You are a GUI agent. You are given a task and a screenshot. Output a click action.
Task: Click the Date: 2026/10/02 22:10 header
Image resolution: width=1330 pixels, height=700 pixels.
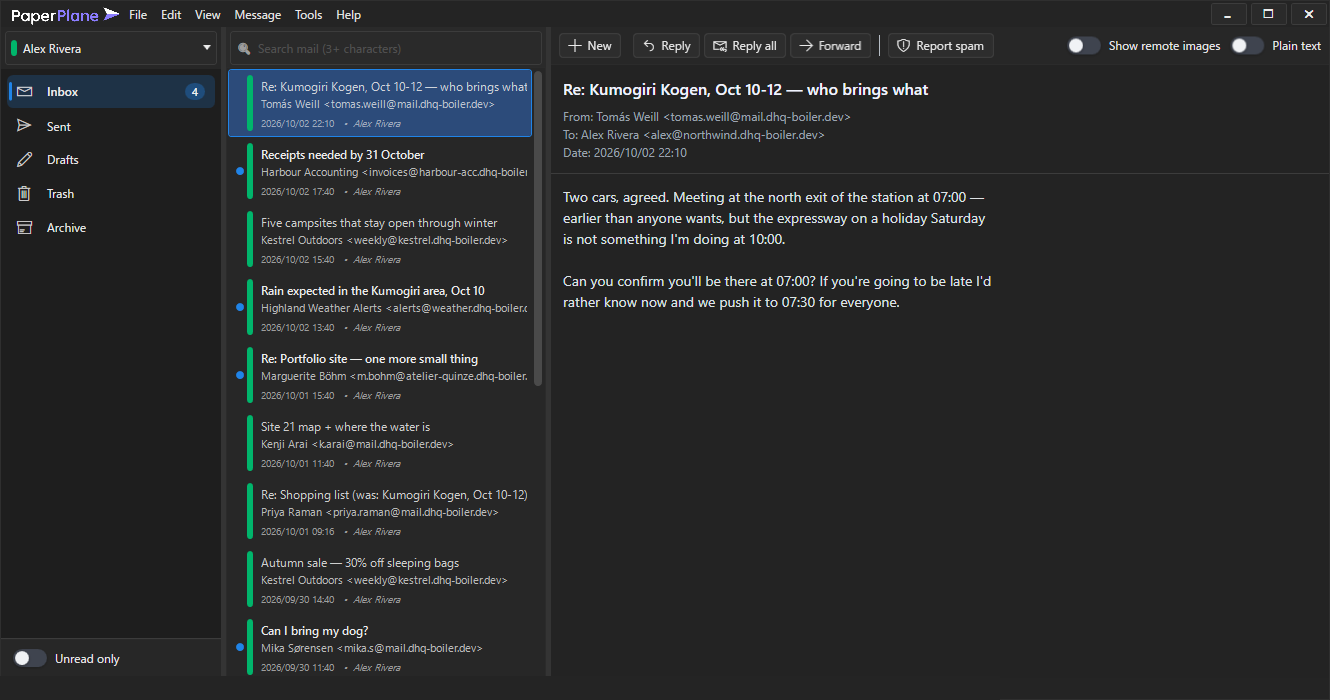[625, 153]
